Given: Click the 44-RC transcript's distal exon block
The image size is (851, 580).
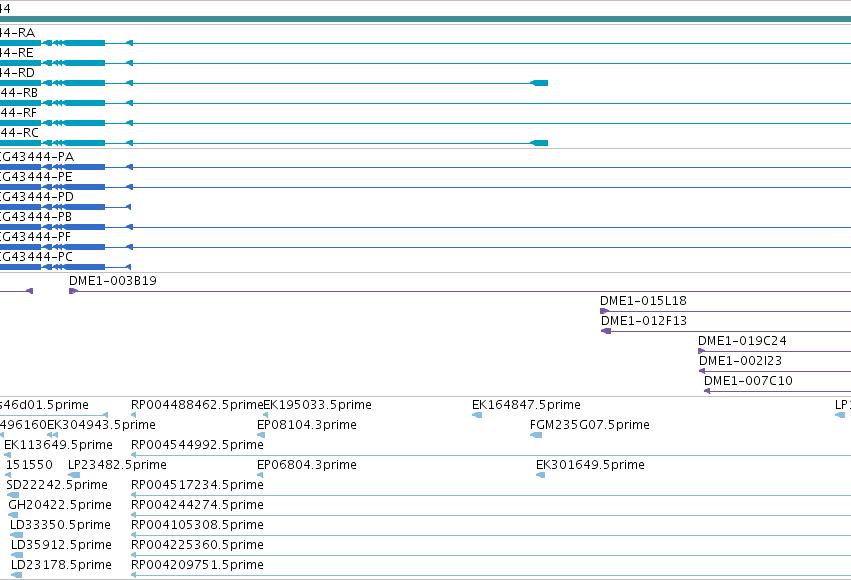Looking at the screenshot, I should (x=539, y=143).
